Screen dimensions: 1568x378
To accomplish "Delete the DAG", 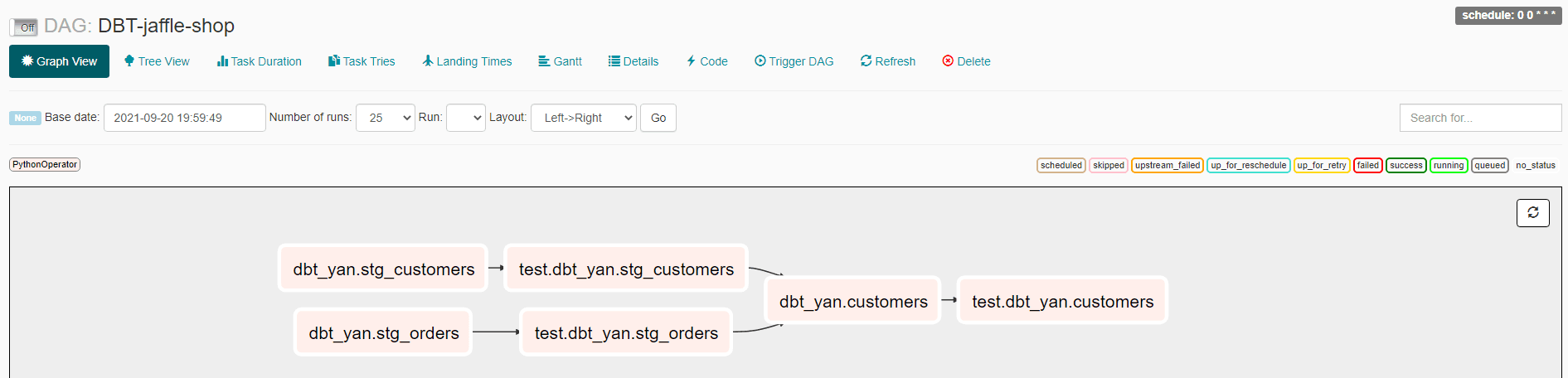I will point(966,61).
